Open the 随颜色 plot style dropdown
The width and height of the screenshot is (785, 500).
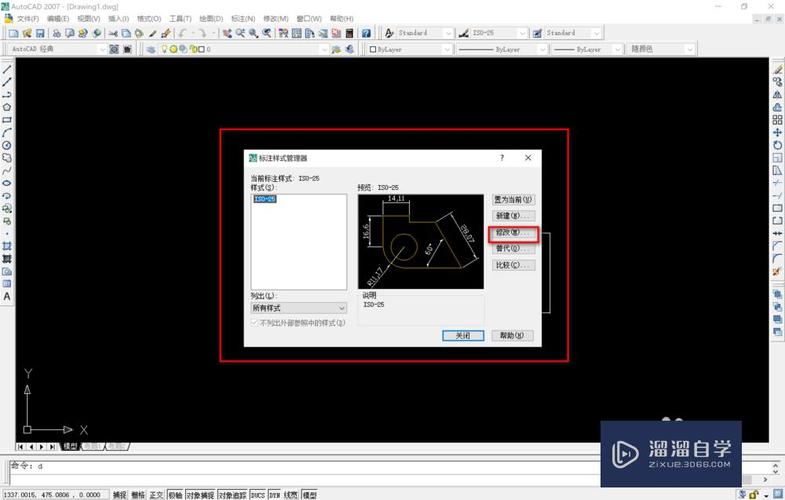coord(690,49)
